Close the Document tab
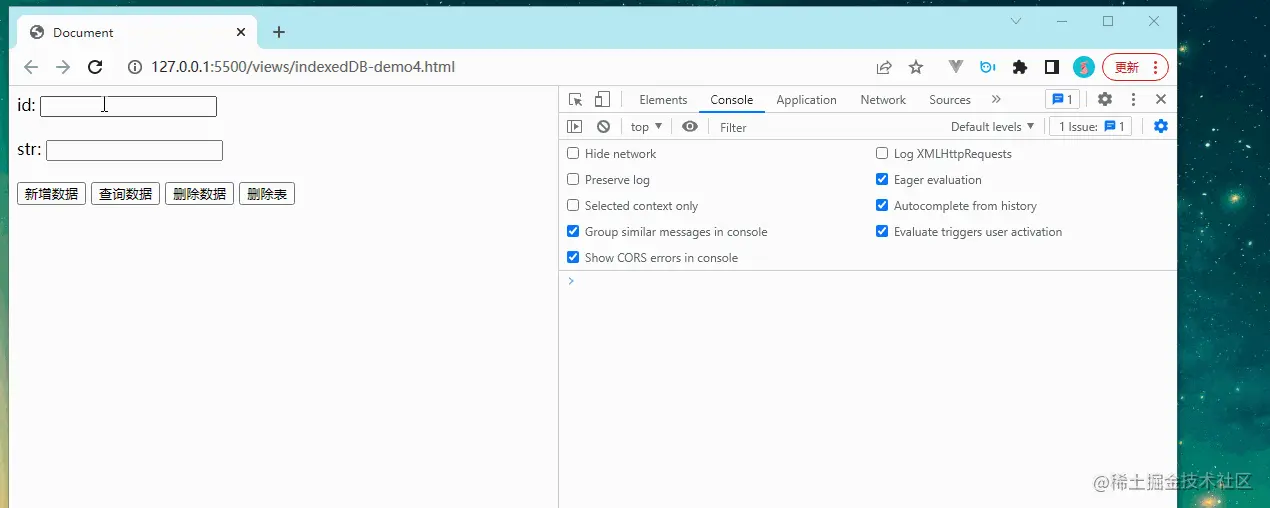 click(x=241, y=32)
